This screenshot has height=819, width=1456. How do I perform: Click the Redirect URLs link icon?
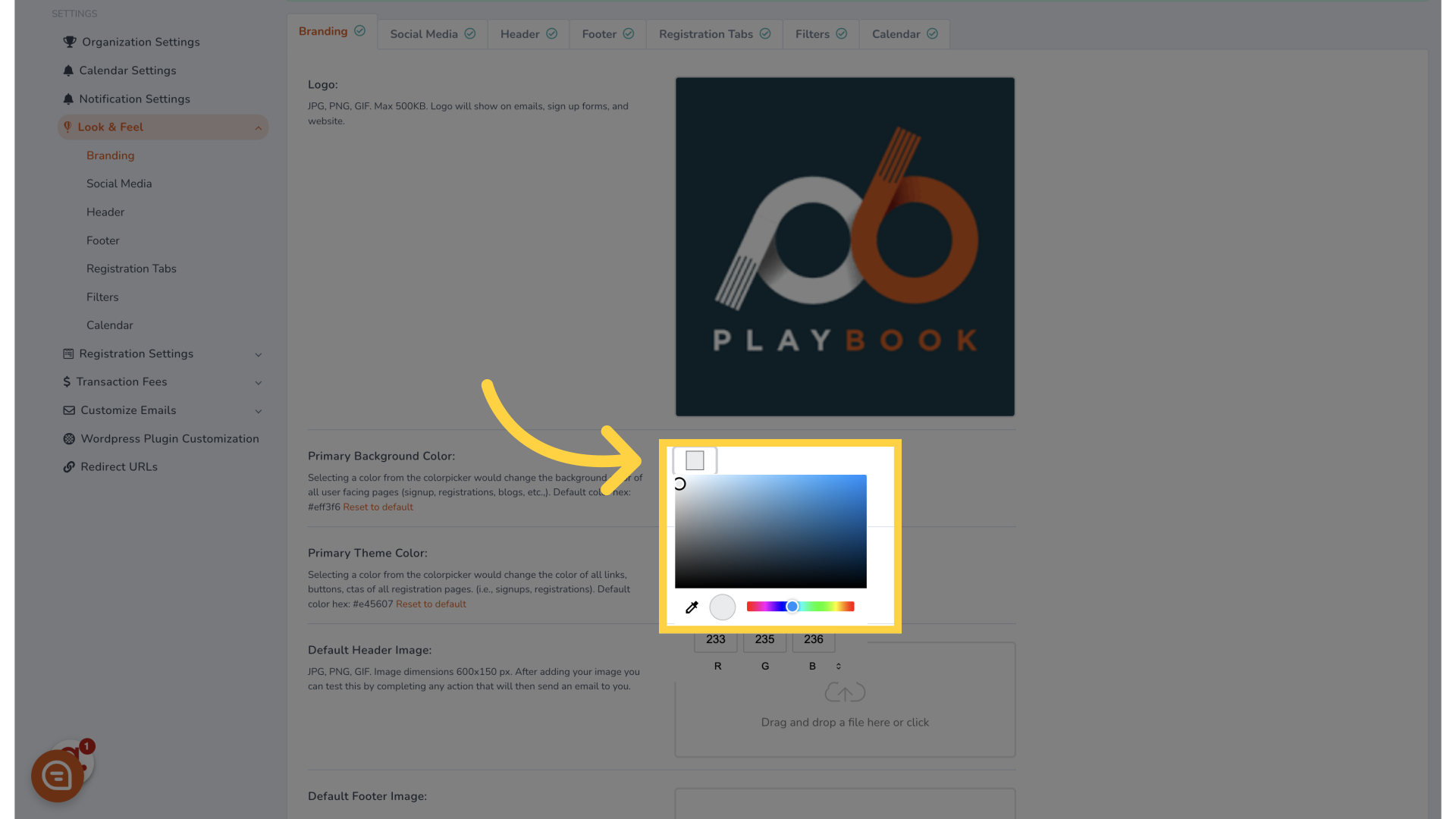pyautogui.click(x=69, y=467)
